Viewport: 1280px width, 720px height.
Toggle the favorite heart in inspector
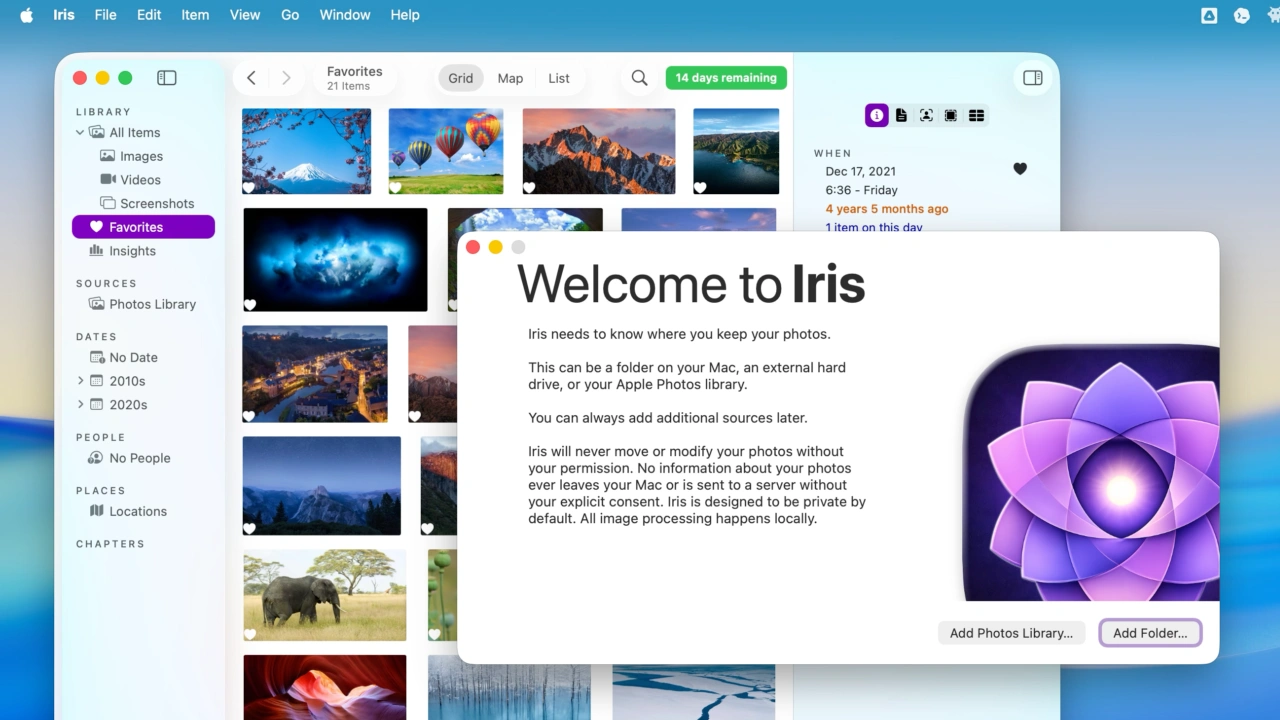[x=1020, y=169]
